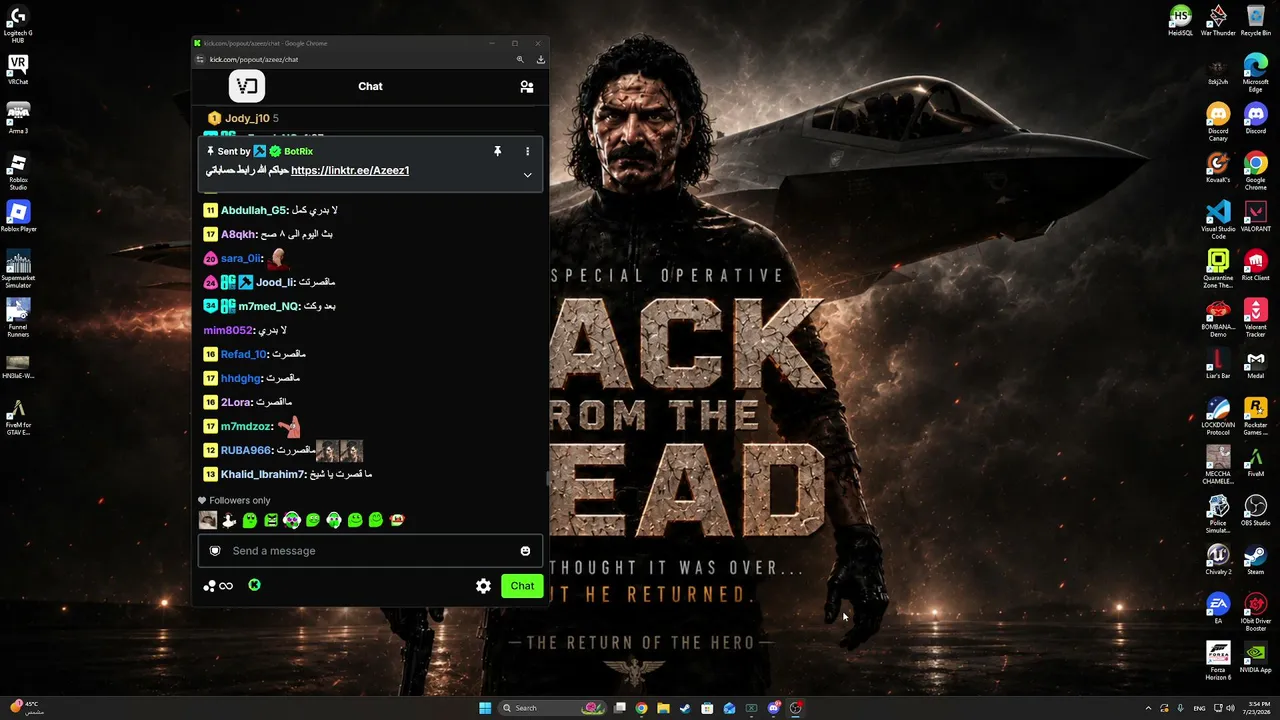Viewport: 1280px width, 720px height.
Task: Open OBS Studio desktop shortcut
Action: tap(1256, 511)
